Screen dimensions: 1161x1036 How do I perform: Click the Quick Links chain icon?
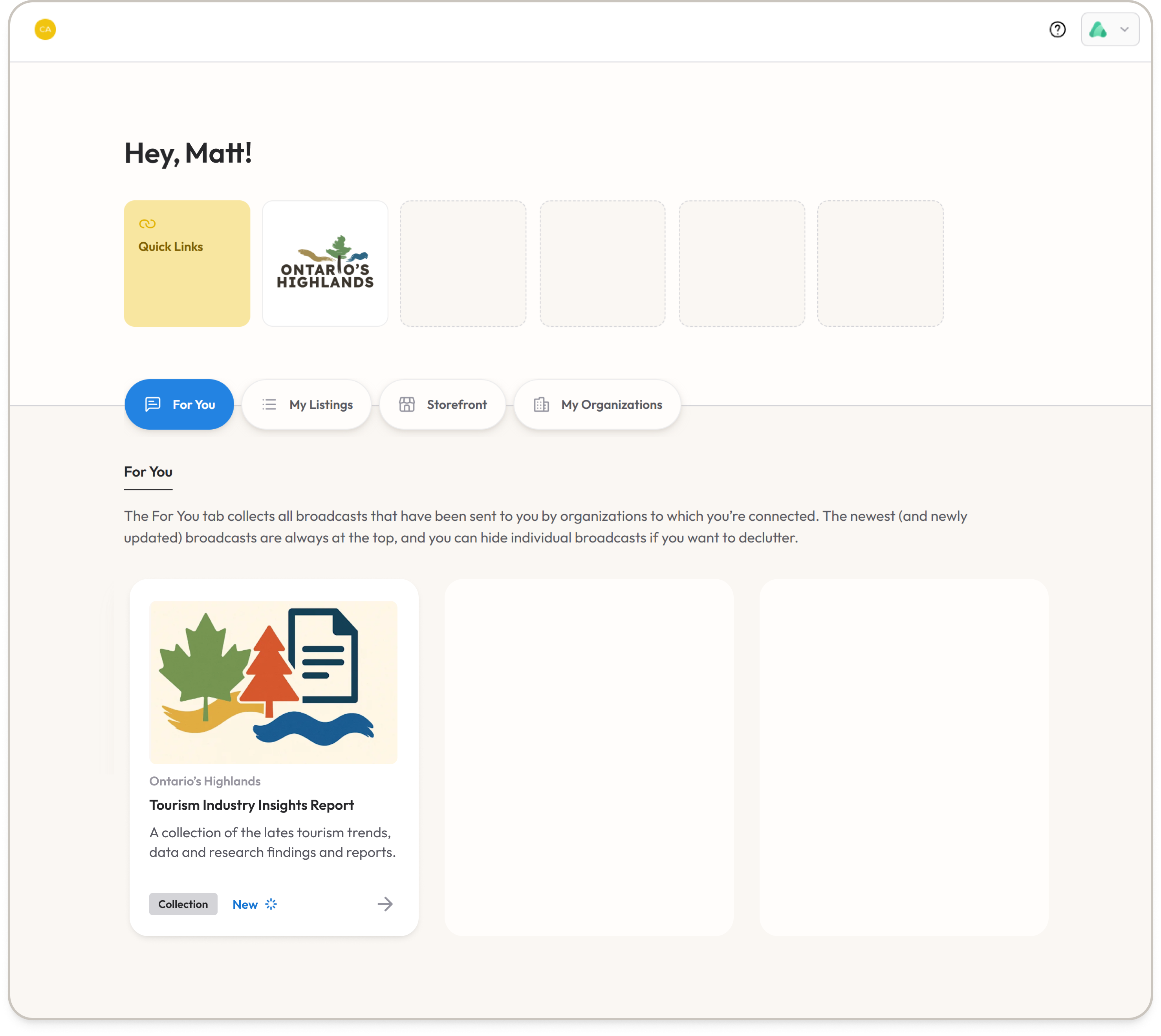click(x=147, y=224)
